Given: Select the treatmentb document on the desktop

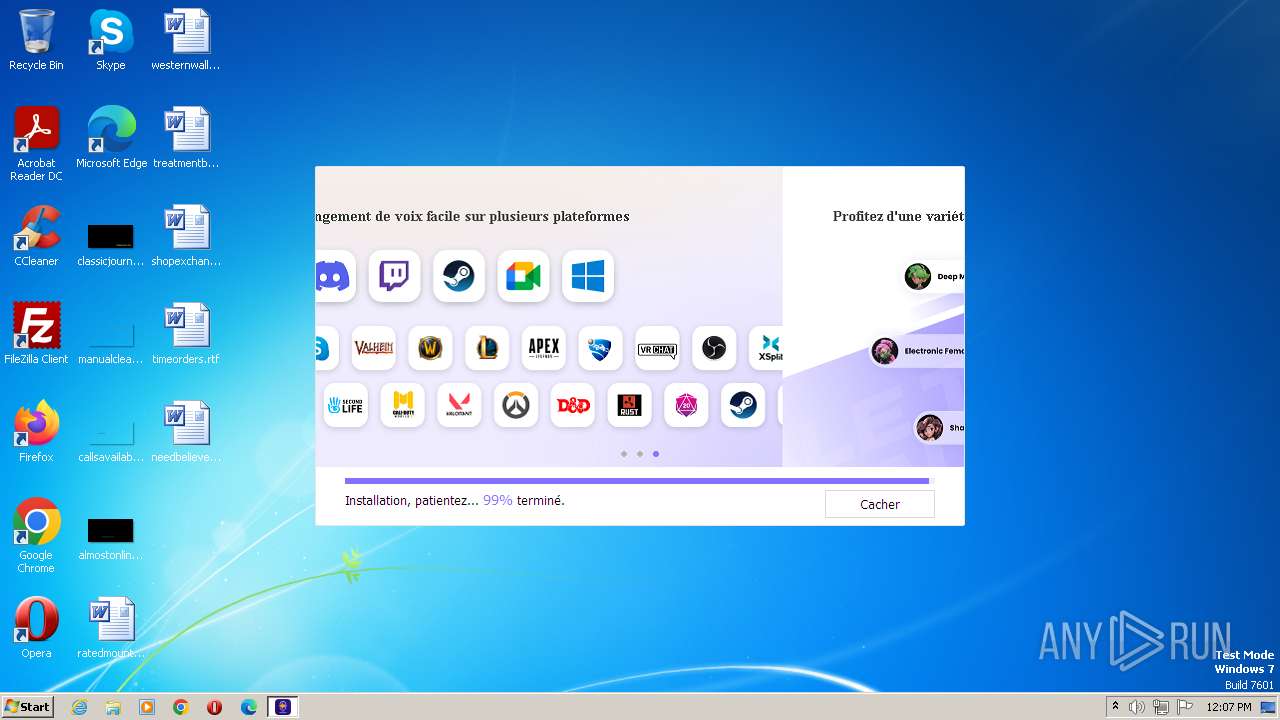Looking at the screenshot, I should [186, 138].
